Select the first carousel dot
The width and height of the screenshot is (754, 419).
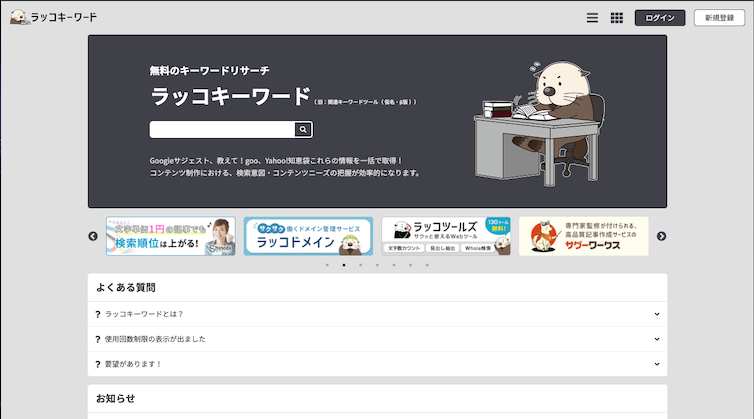[327, 265]
